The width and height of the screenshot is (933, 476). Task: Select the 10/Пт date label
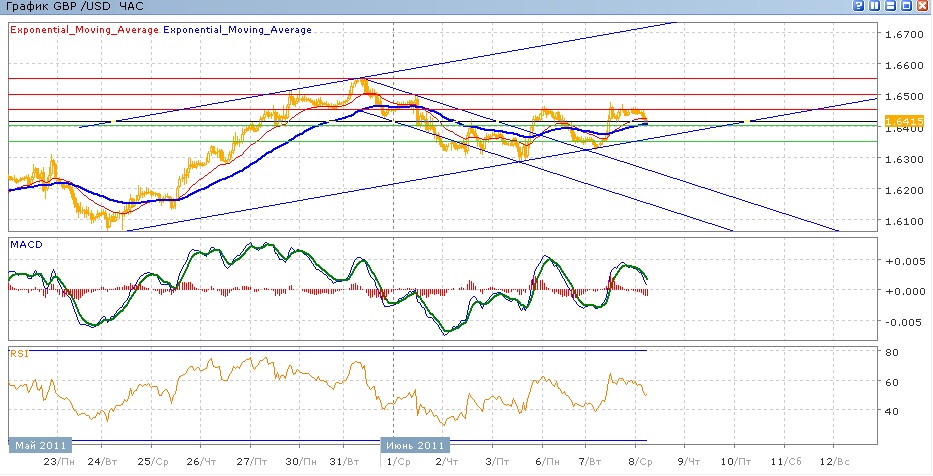tap(738, 462)
